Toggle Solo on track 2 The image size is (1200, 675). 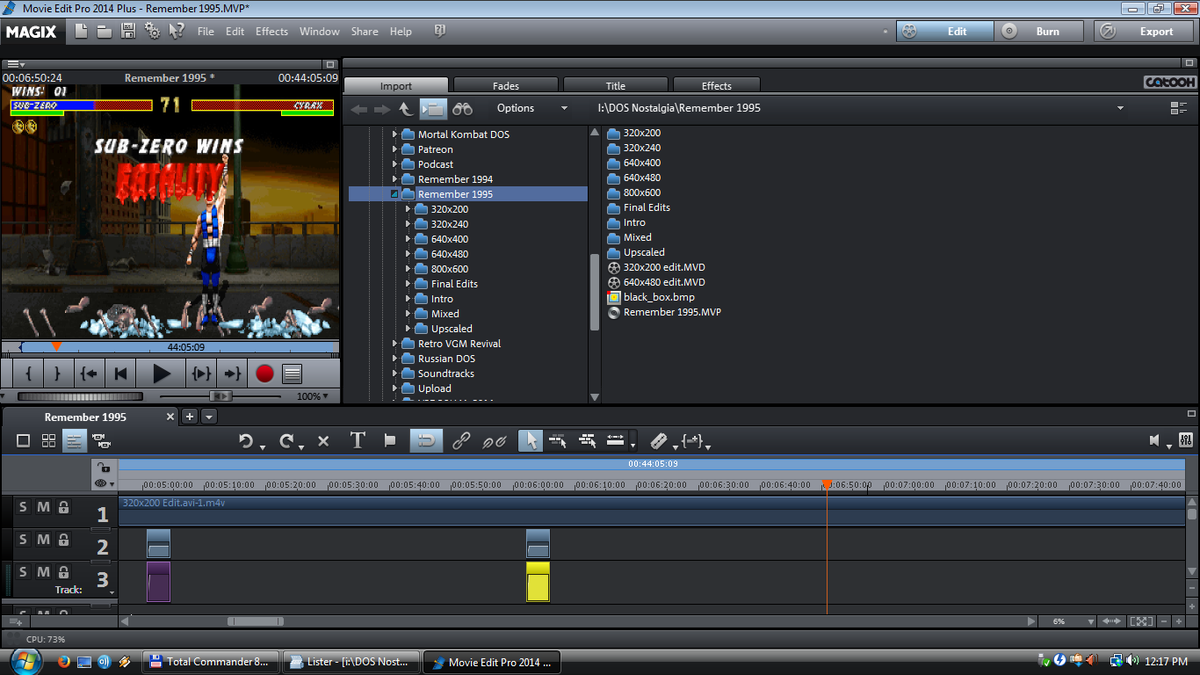point(23,539)
